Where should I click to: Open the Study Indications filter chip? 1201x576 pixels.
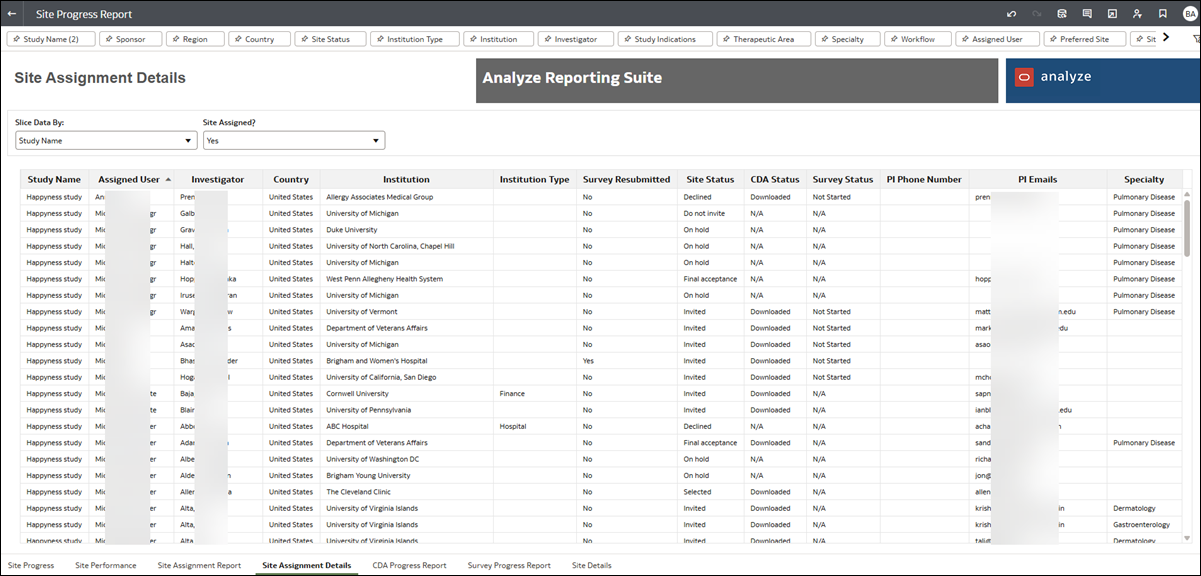[665, 39]
